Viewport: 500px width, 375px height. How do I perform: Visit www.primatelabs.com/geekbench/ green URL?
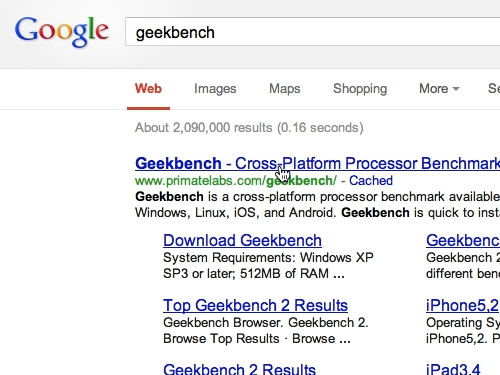[236, 181]
